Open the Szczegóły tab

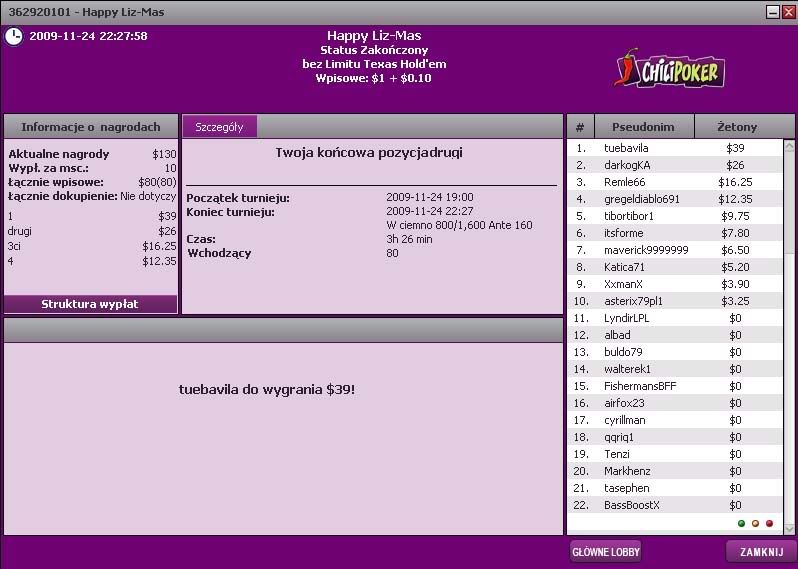(x=219, y=127)
